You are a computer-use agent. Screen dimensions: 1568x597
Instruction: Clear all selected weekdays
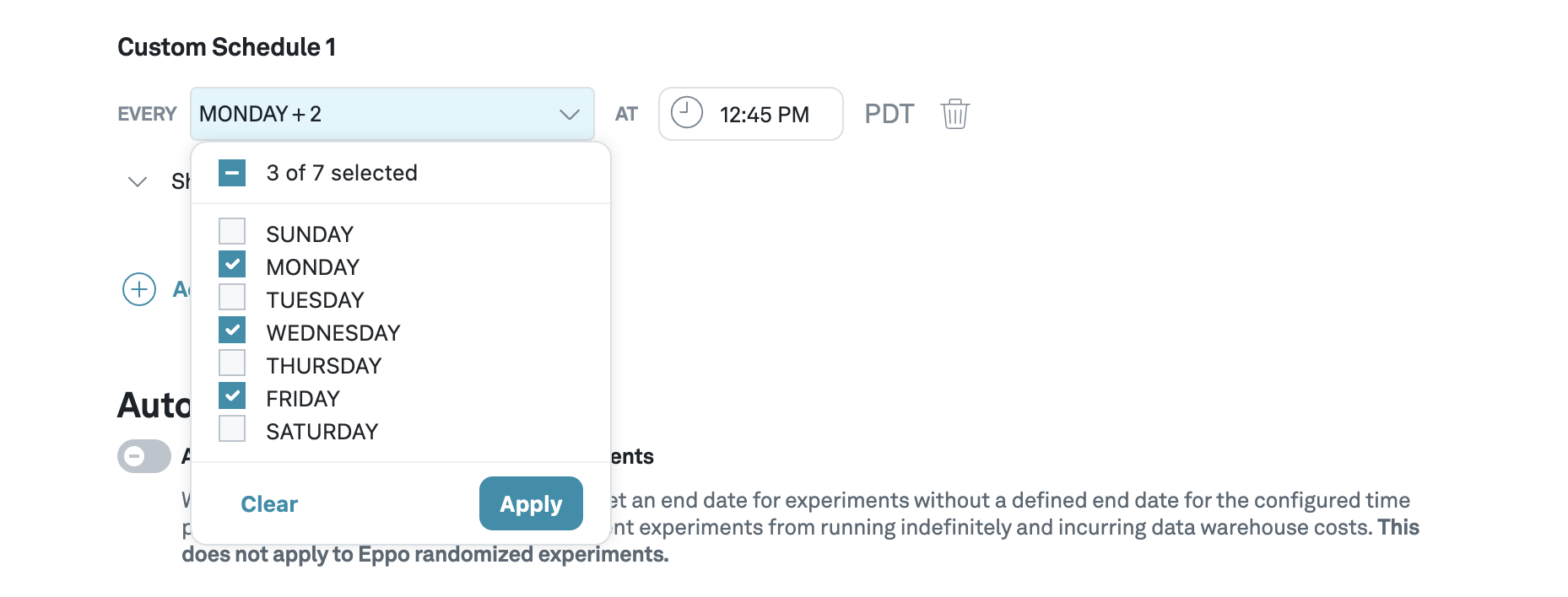[268, 503]
